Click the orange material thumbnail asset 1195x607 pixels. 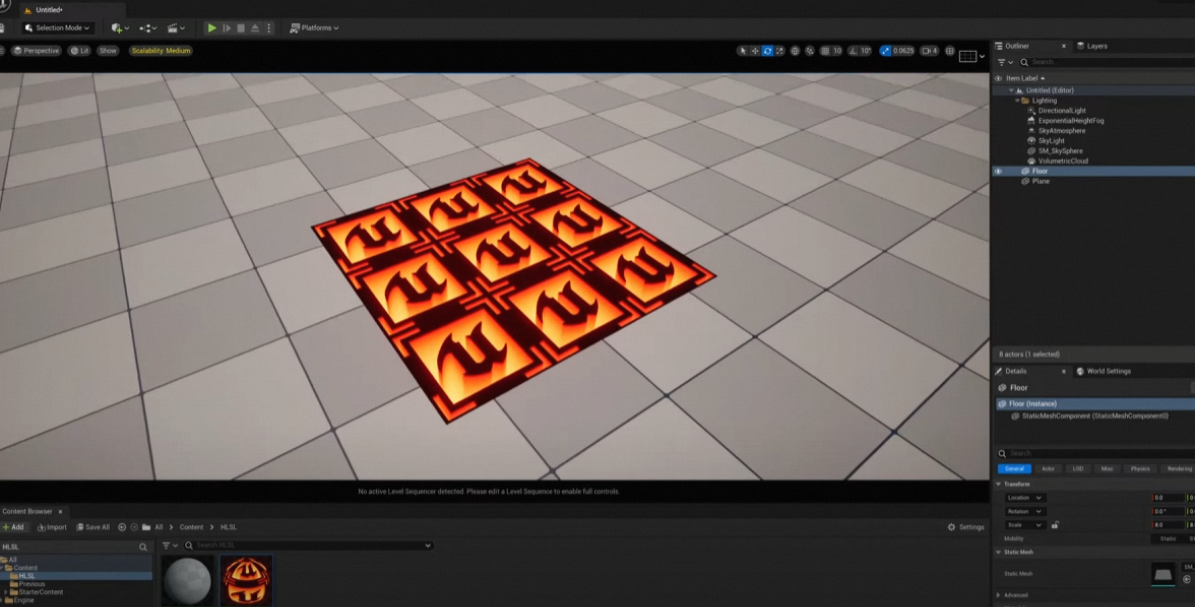(246, 581)
